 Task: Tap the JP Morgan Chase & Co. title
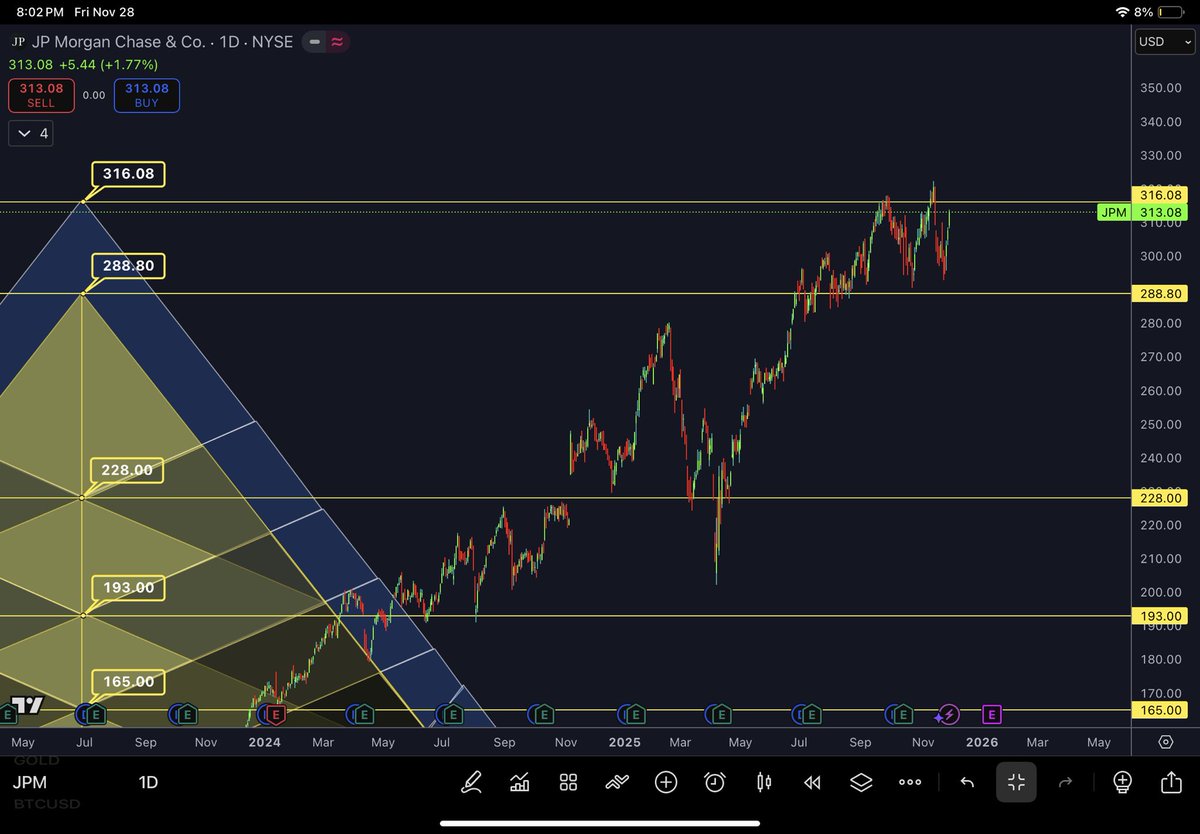point(119,43)
